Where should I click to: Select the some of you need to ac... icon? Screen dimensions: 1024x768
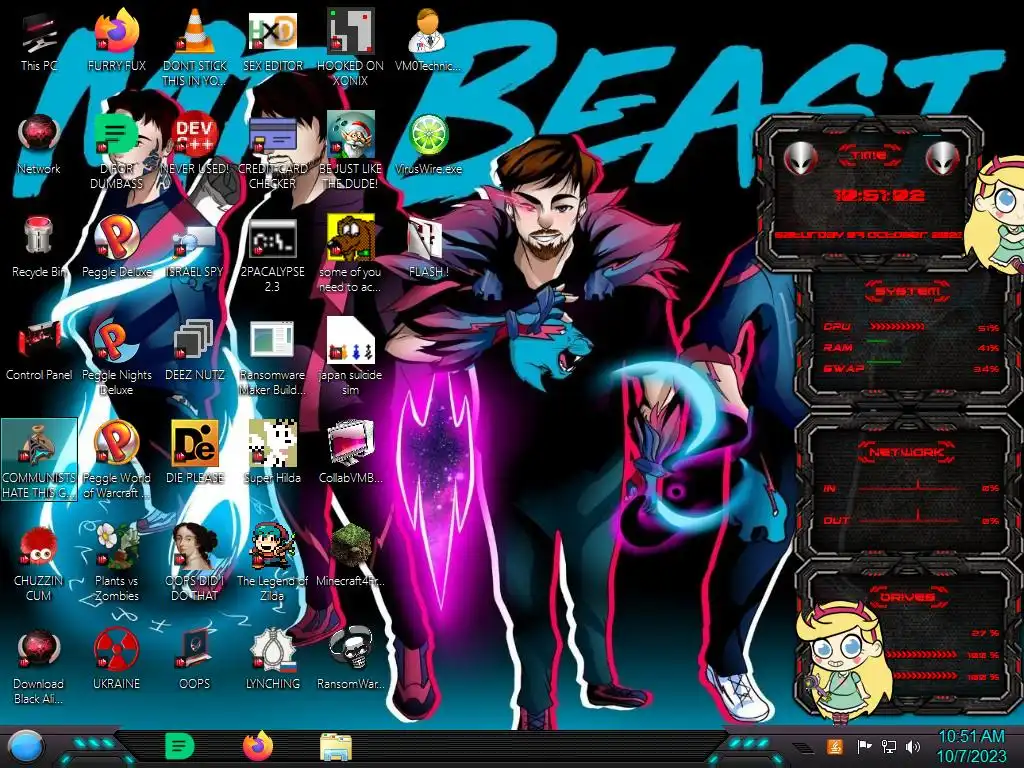coord(350,255)
